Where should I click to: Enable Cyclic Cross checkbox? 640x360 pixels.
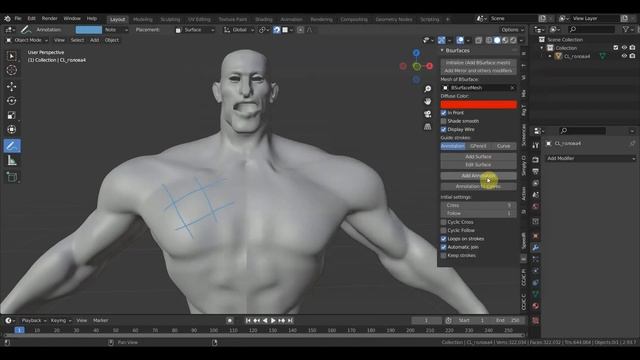[x=443, y=222]
